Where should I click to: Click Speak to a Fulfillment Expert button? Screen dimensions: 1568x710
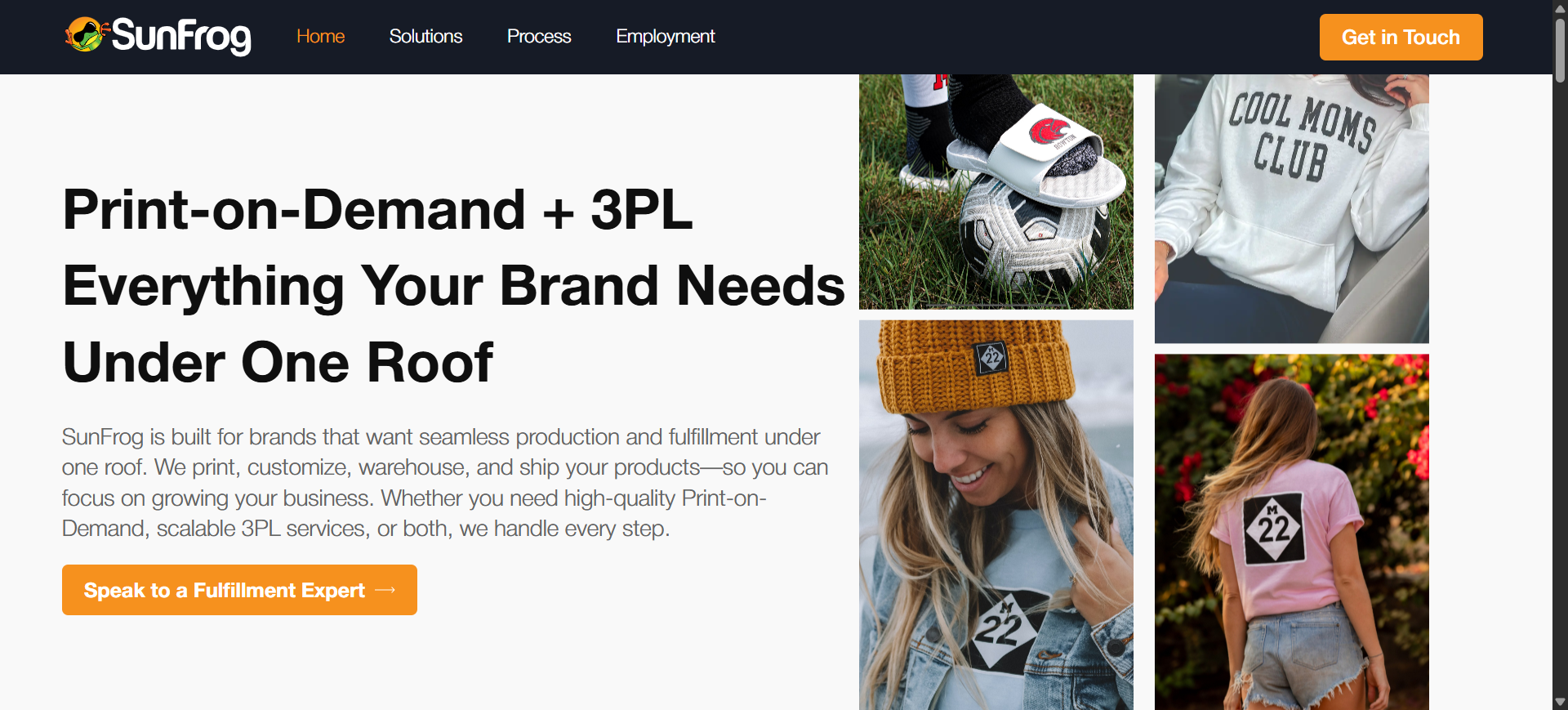point(239,590)
